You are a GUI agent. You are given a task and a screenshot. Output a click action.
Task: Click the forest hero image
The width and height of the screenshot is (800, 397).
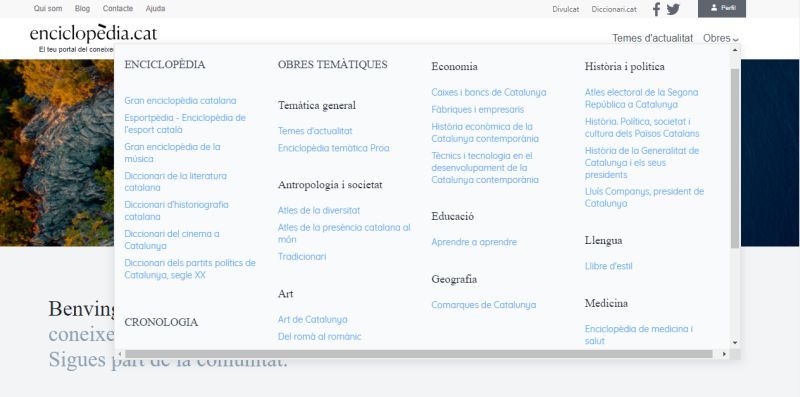click(x=57, y=153)
